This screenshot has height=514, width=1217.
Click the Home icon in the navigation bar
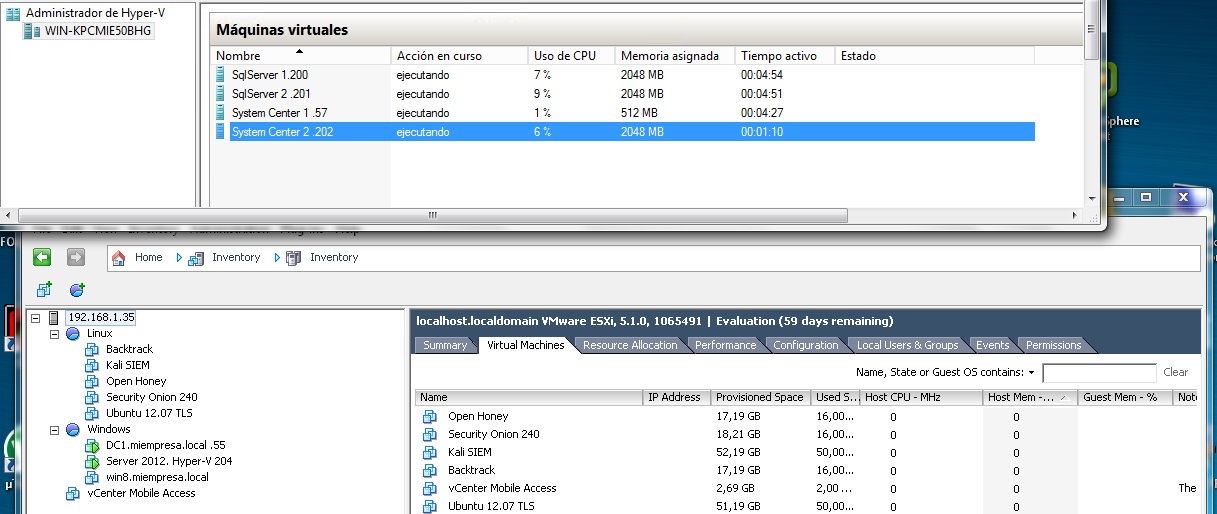pyautogui.click(x=120, y=258)
